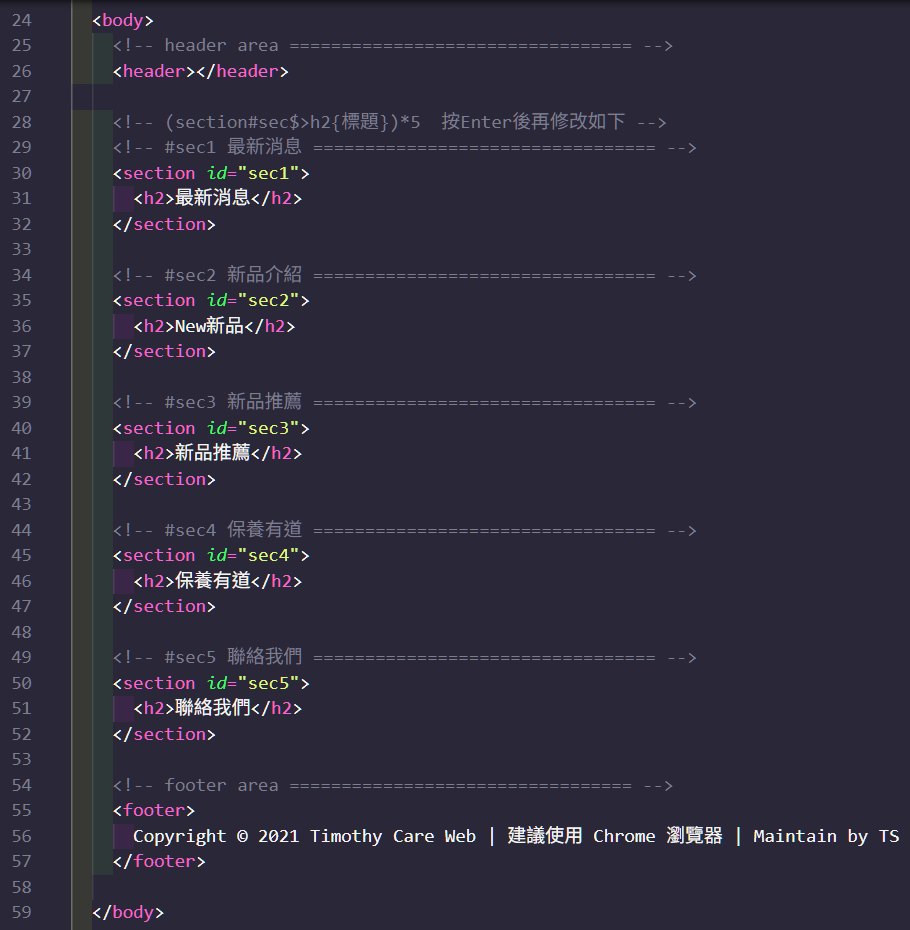The height and width of the screenshot is (930, 910).
Task: Click the "sec1" id attribute value
Action: tap(269, 173)
